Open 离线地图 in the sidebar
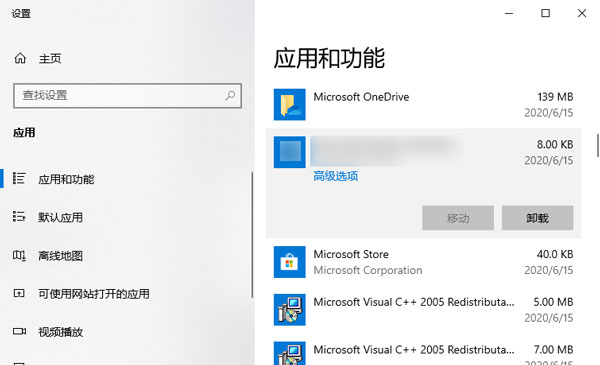This screenshot has width=600, height=365. point(60,256)
